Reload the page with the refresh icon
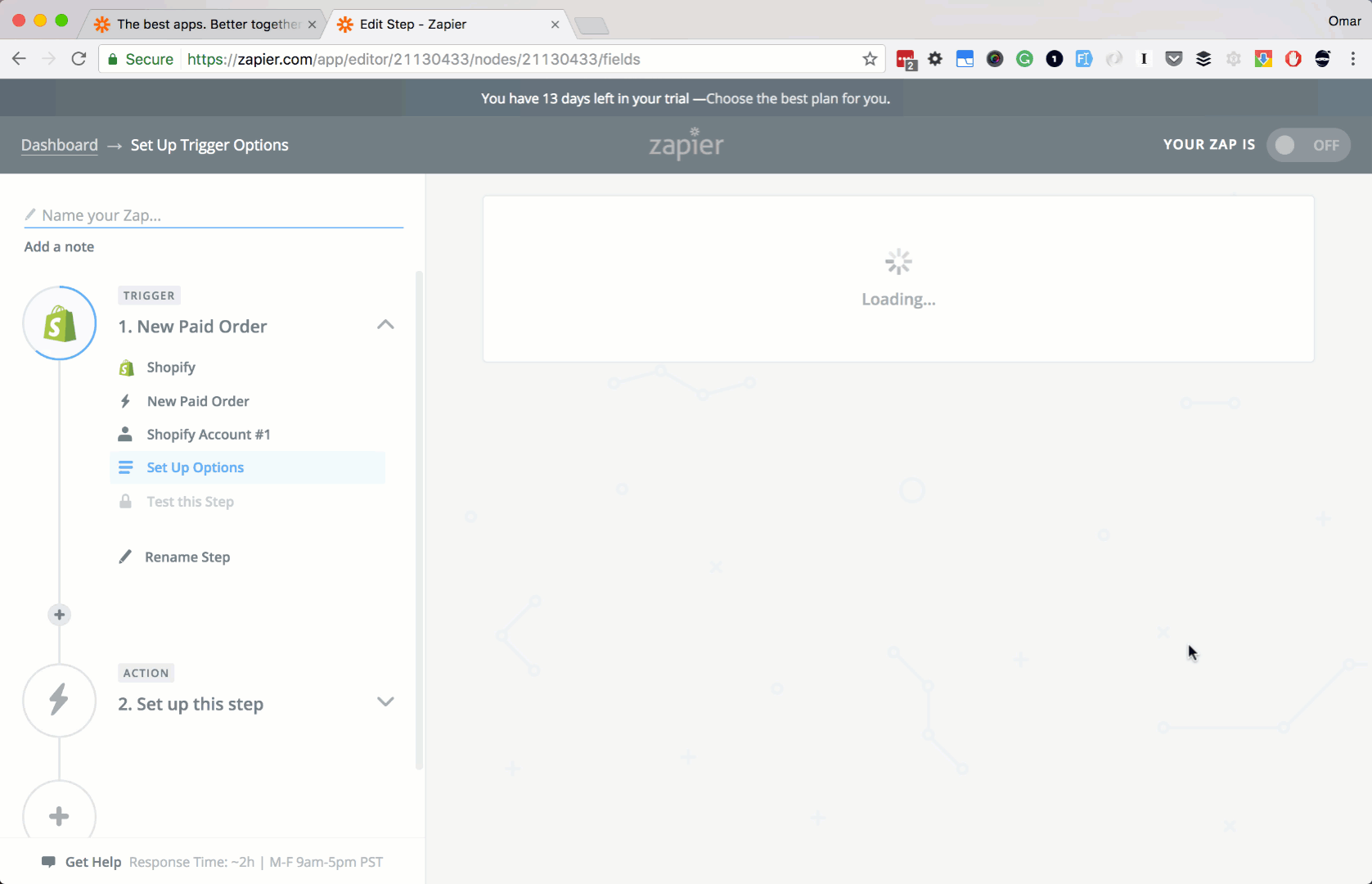 tap(79, 59)
